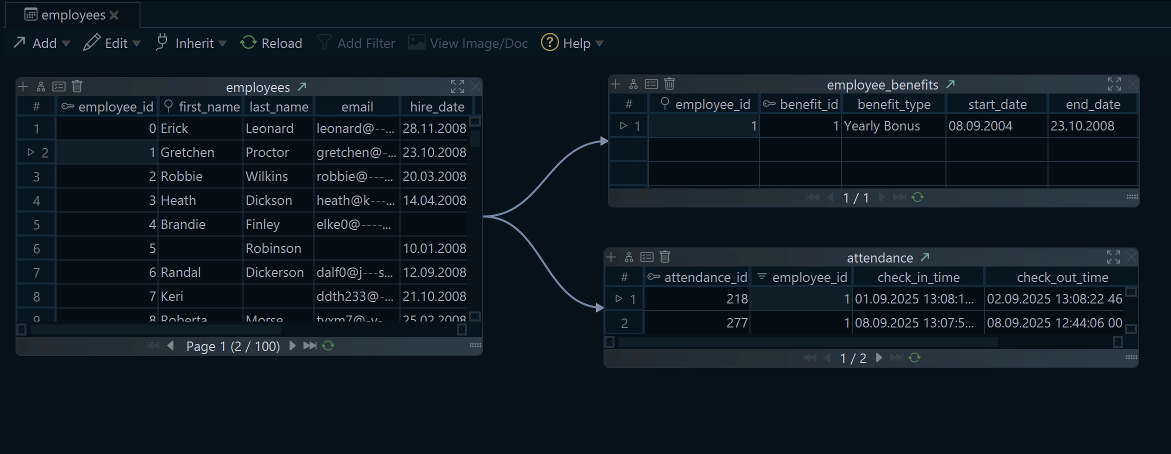Open the Add dropdown menu
The image size is (1171, 454).
coord(41,43)
